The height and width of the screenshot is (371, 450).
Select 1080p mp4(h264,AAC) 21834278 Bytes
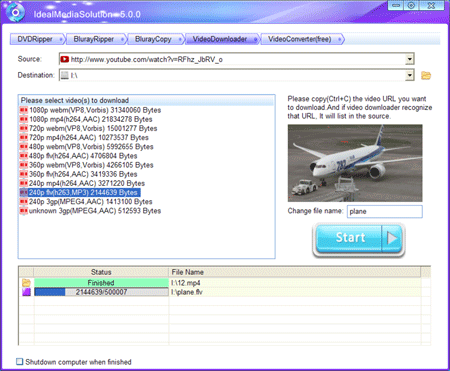pyautogui.click(x=91, y=119)
